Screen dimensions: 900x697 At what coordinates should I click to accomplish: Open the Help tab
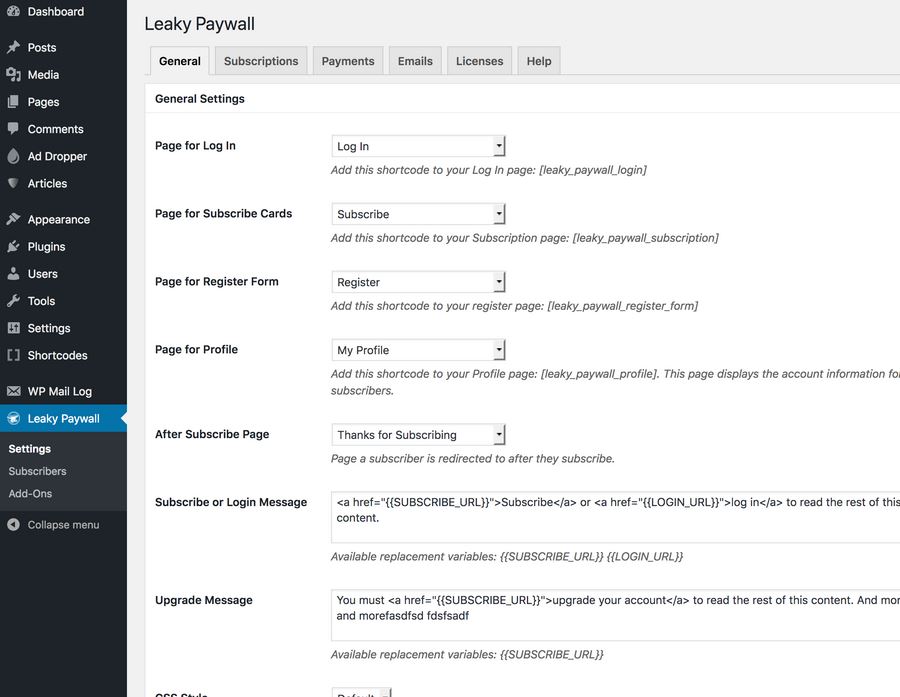[539, 61]
